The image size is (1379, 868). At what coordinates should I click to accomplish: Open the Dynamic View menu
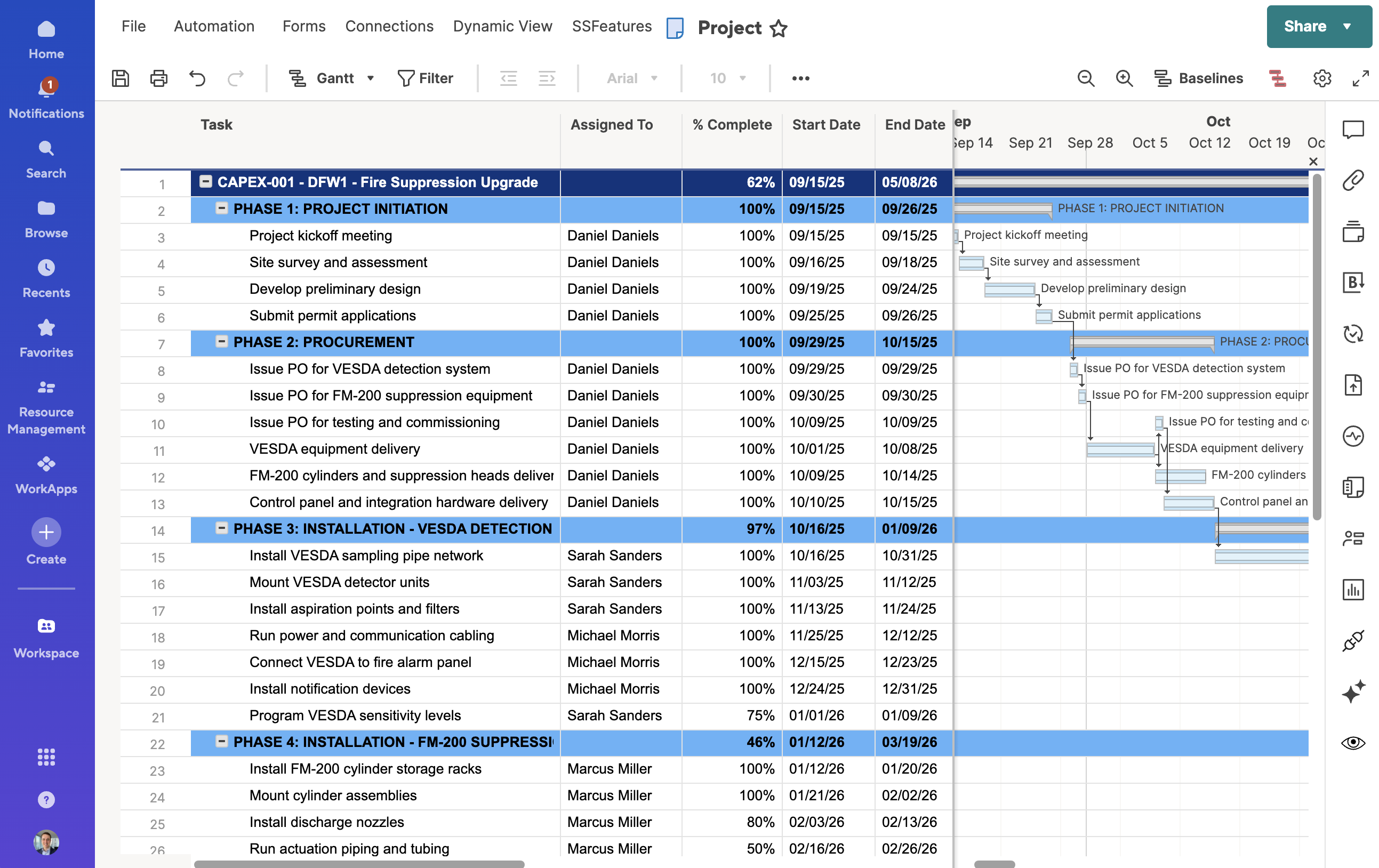coord(502,26)
